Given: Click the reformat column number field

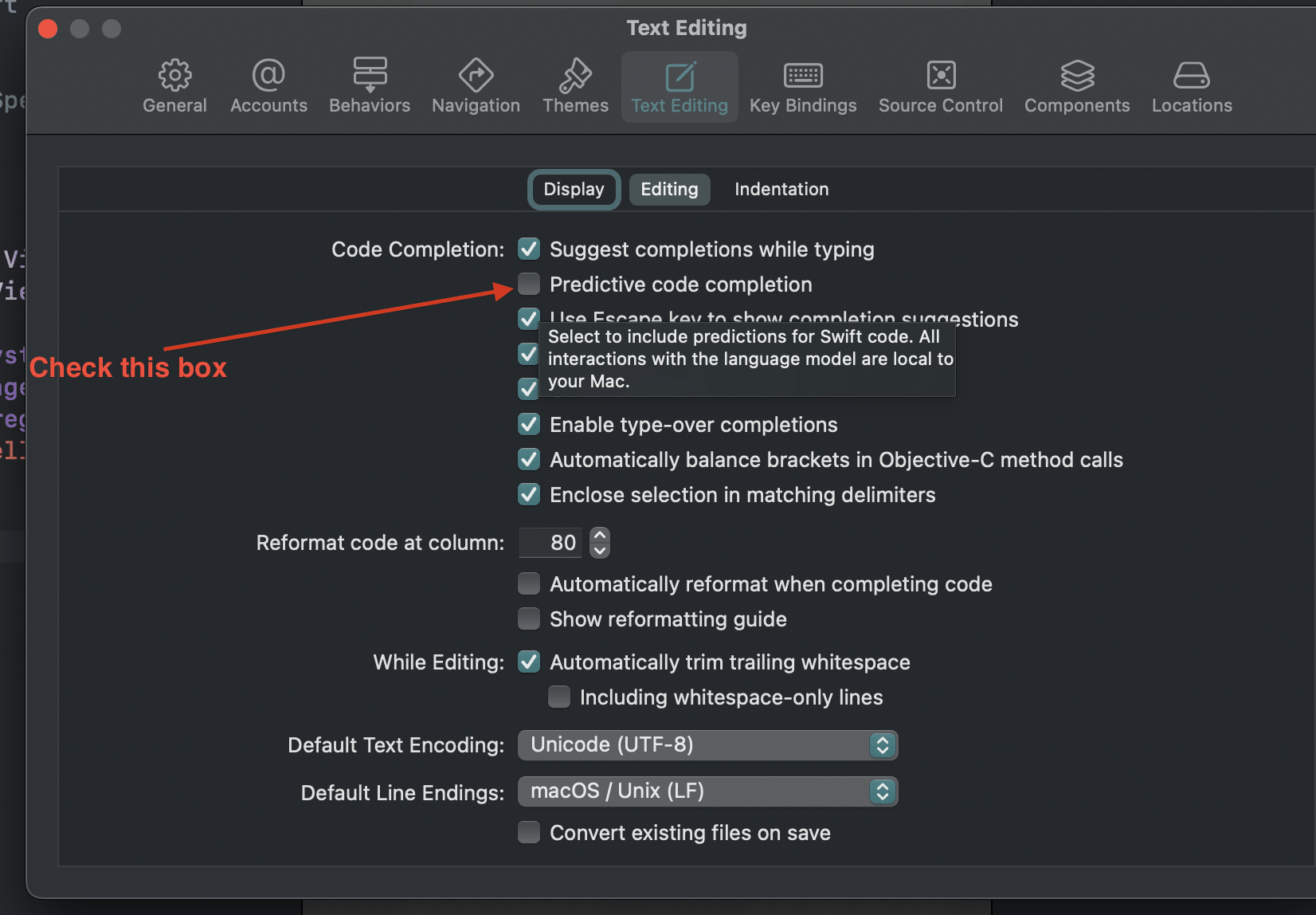Looking at the screenshot, I should pos(550,543).
